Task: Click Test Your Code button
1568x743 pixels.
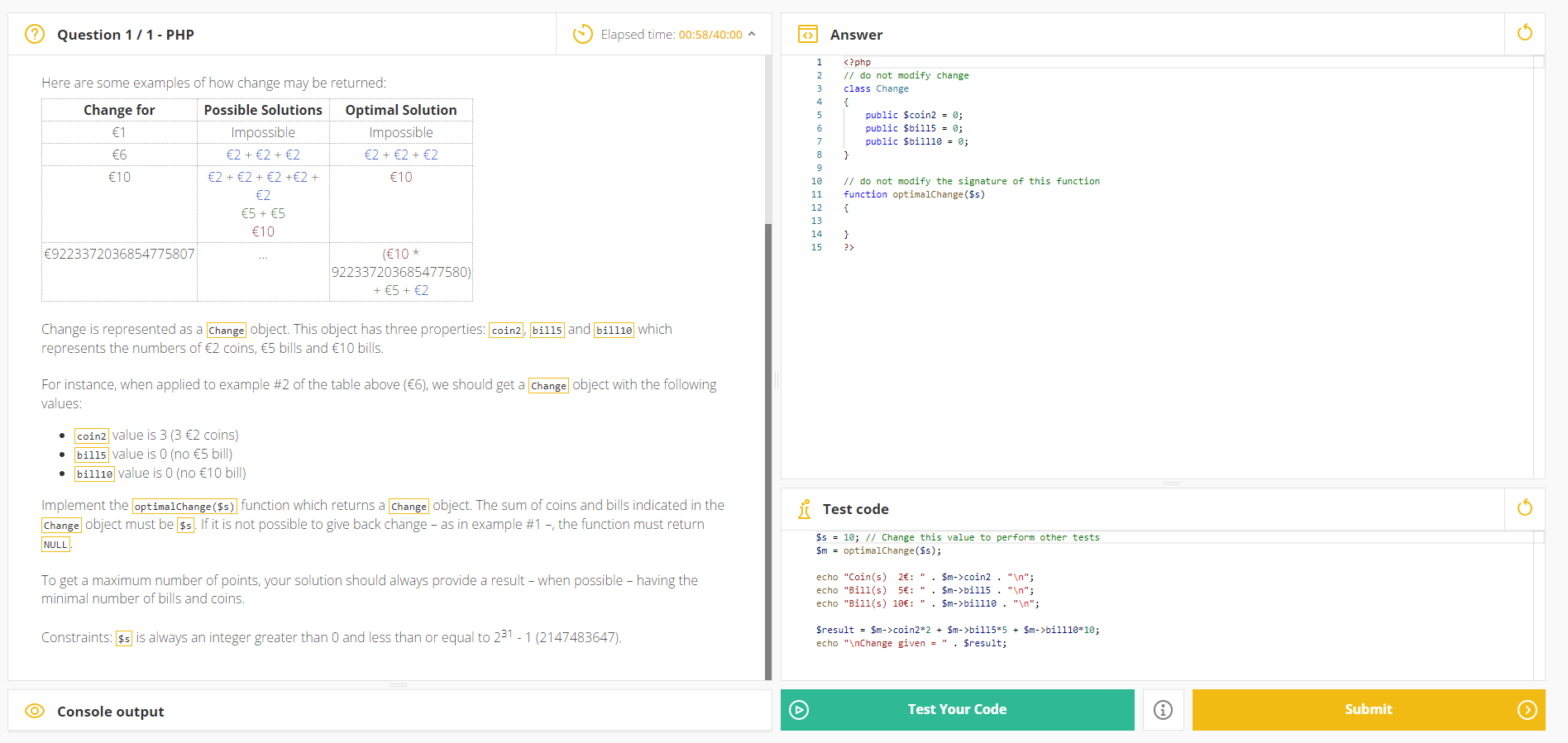Action: [x=958, y=709]
